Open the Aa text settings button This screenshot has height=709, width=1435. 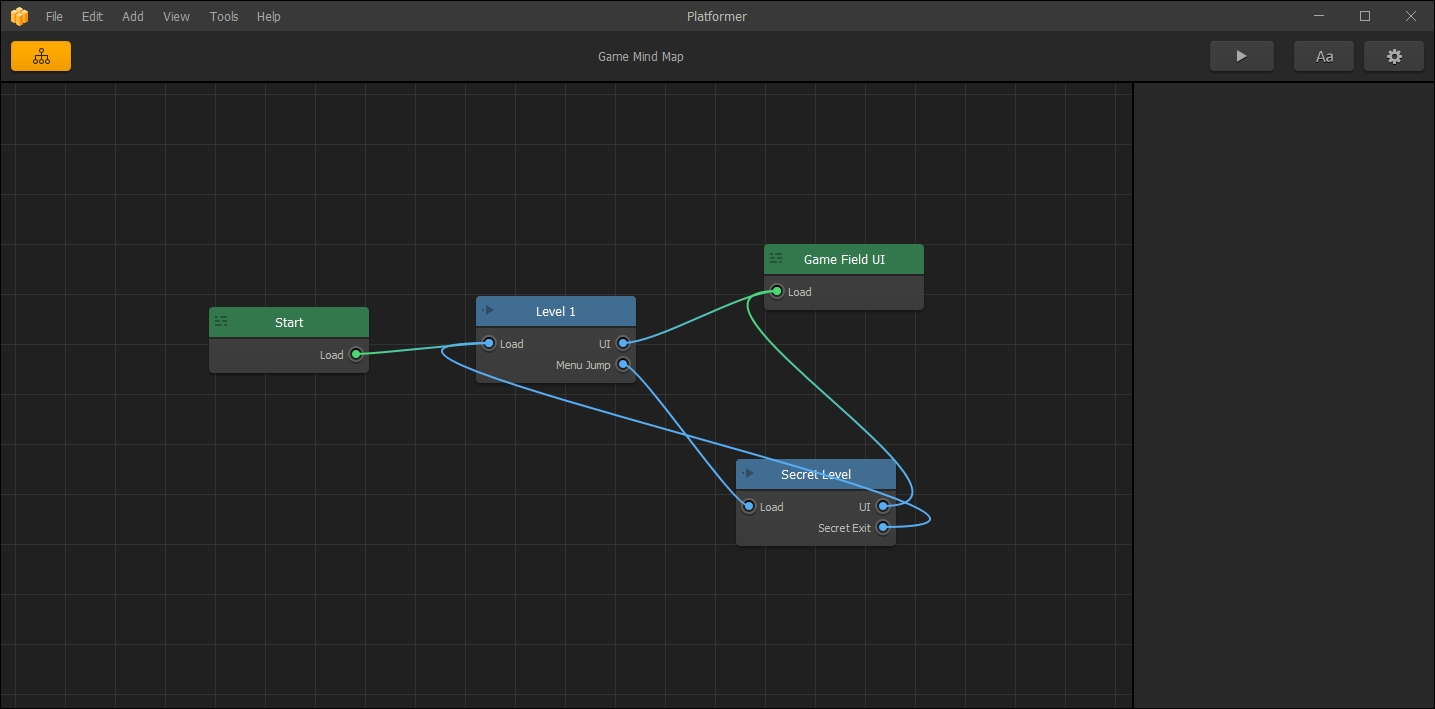coord(1324,56)
